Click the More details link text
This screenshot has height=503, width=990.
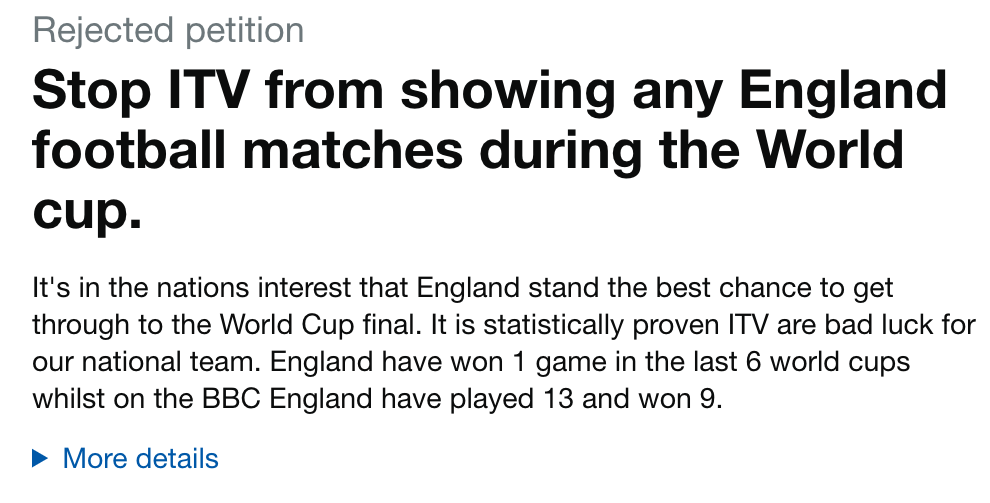pos(140,459)
